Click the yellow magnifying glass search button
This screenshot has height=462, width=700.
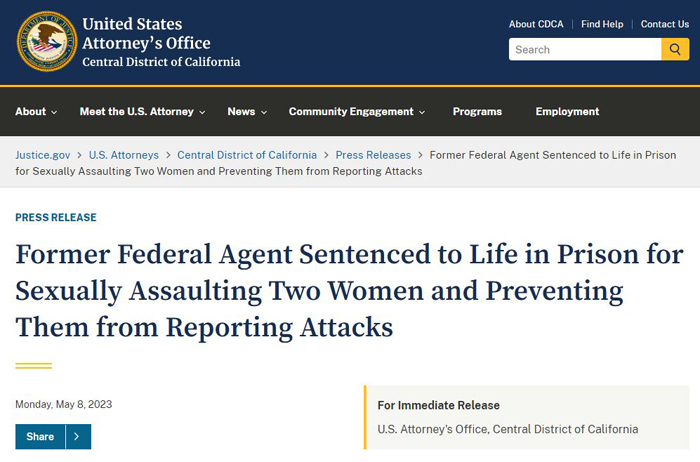[675, 49]
